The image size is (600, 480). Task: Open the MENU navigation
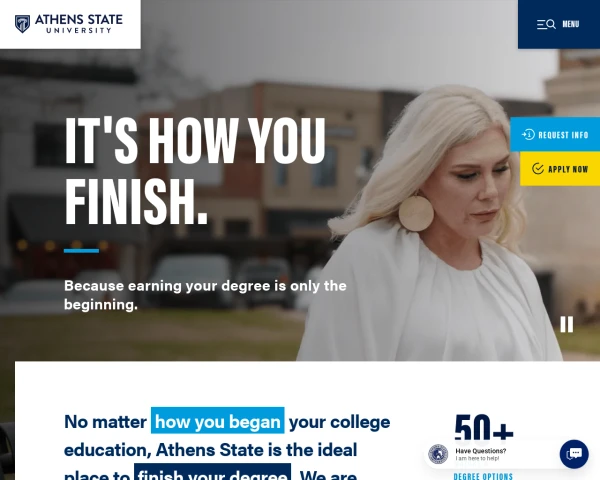(559, 24)
